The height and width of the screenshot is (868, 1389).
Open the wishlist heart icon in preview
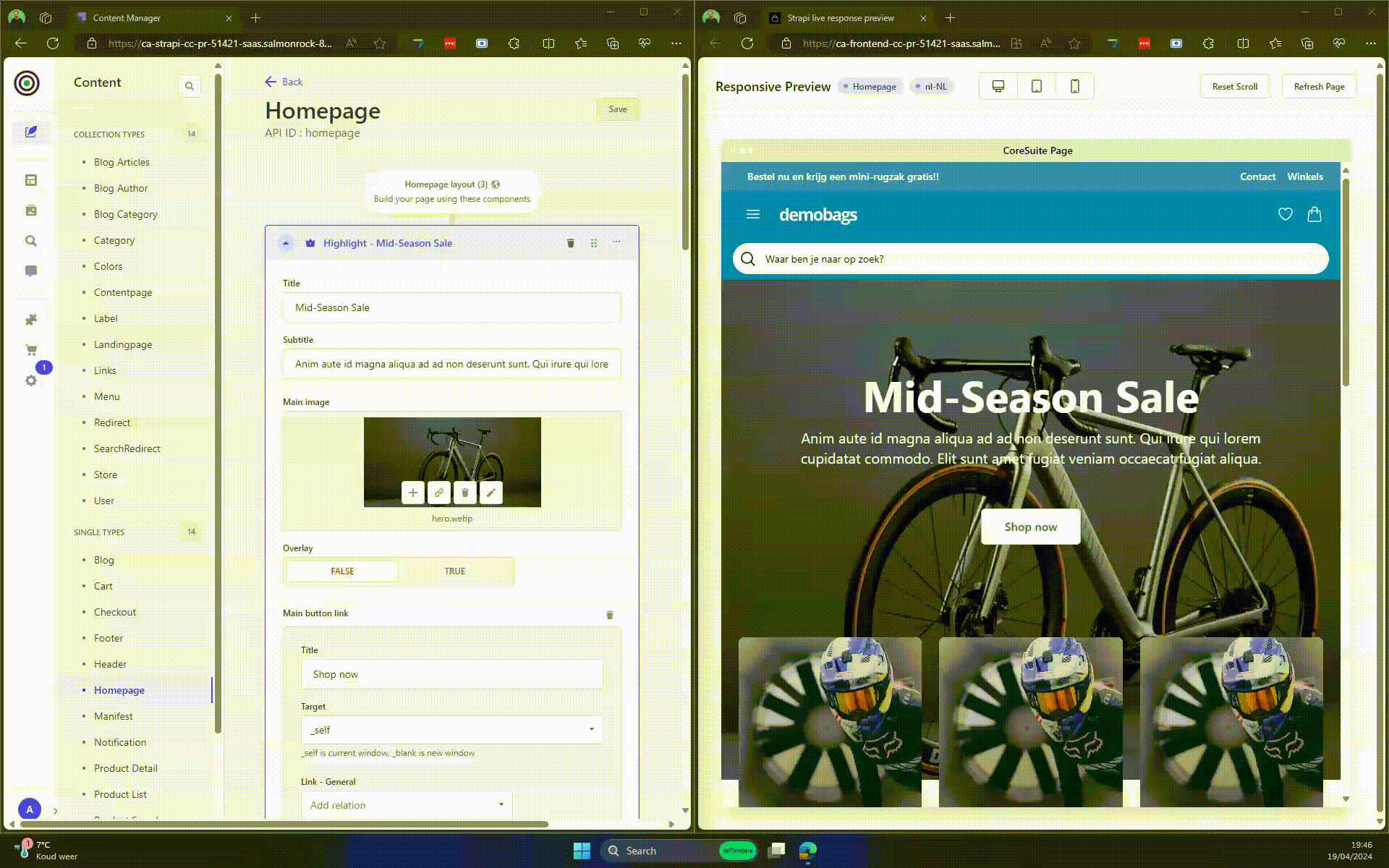pos(1285,214)
